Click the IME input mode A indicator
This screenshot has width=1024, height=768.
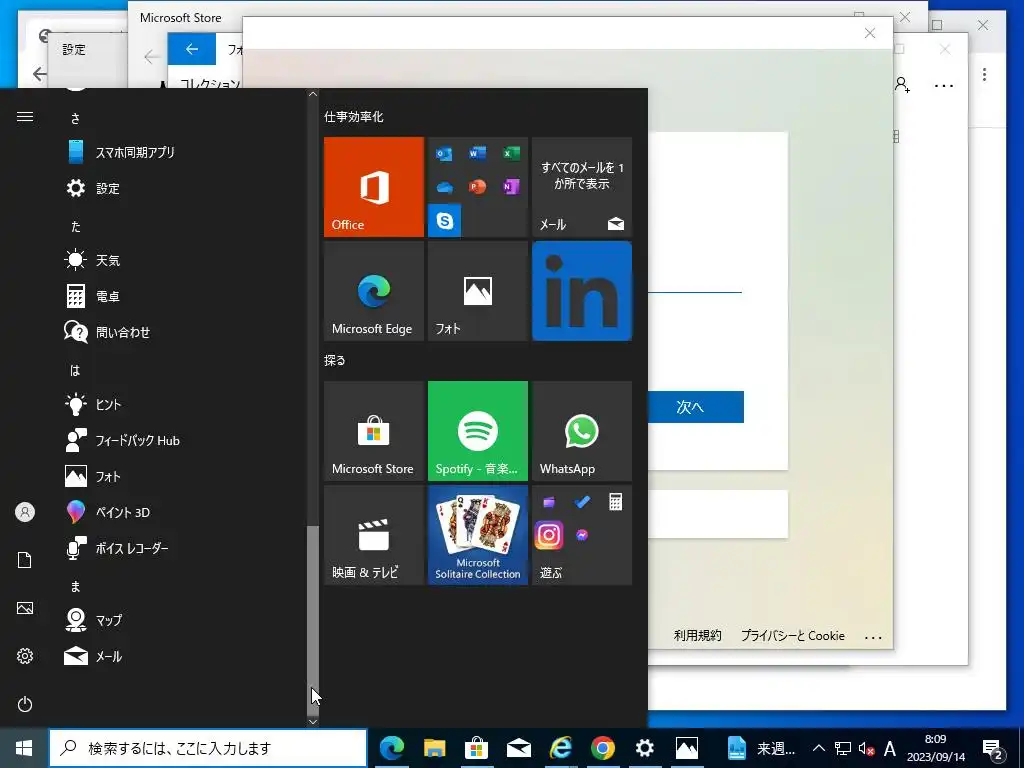click(x=889, y=748)
